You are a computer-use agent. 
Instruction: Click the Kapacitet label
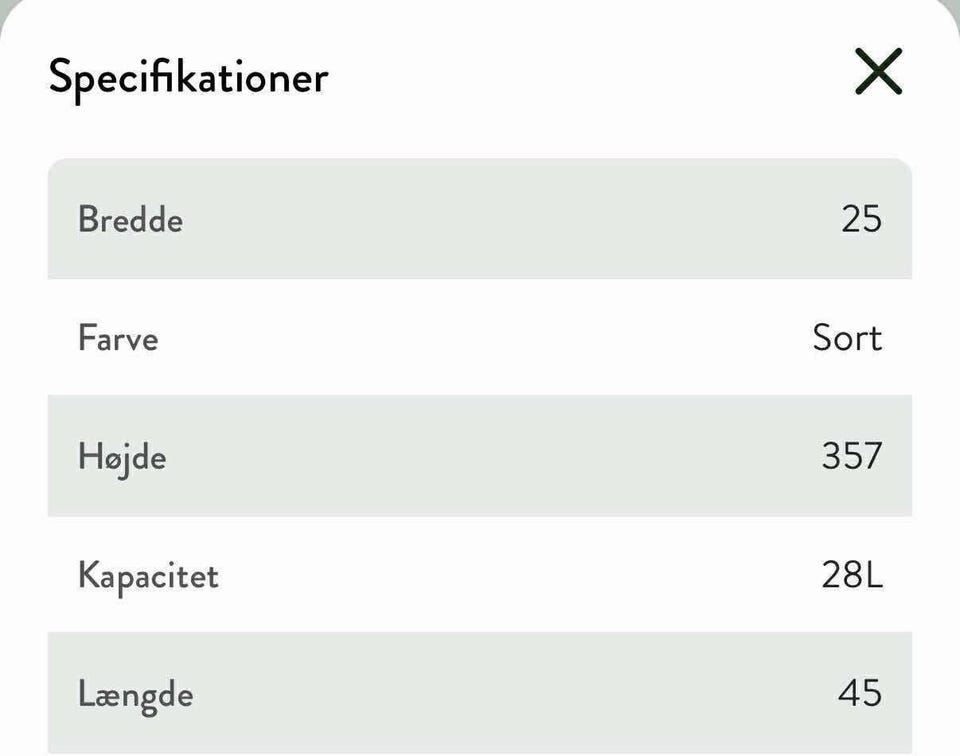click(148, 576)
